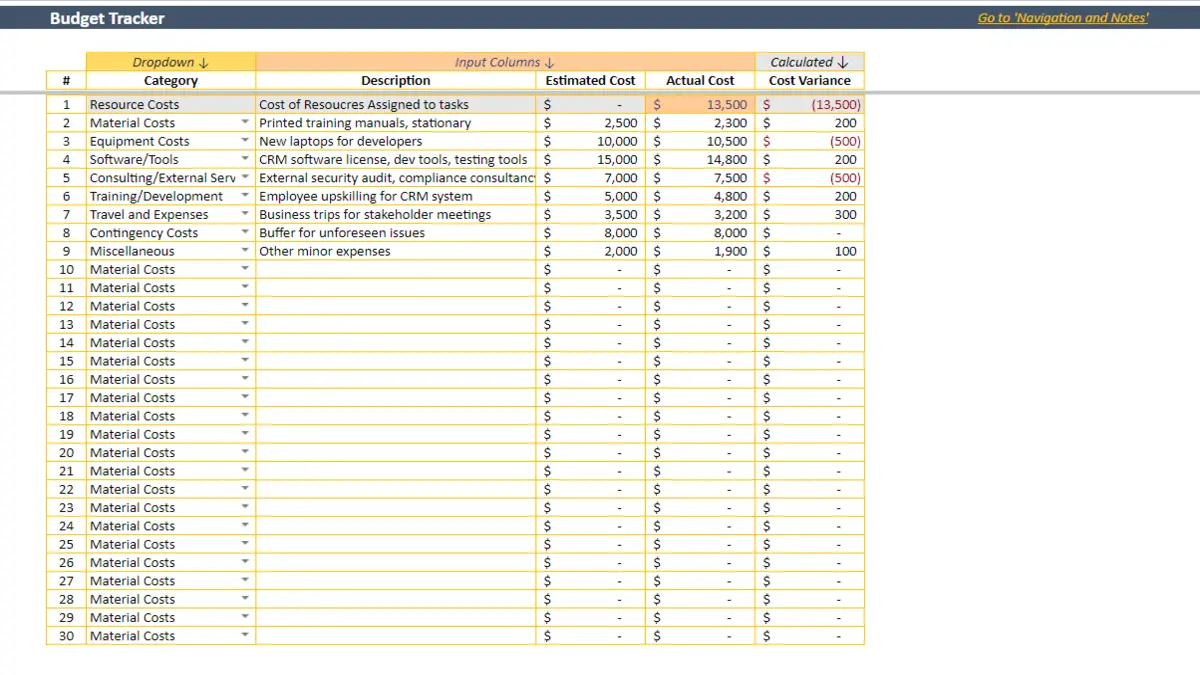1200x675 pixels.
Task: Select the Actual Cost column header
Action: [x=700, y=81]
